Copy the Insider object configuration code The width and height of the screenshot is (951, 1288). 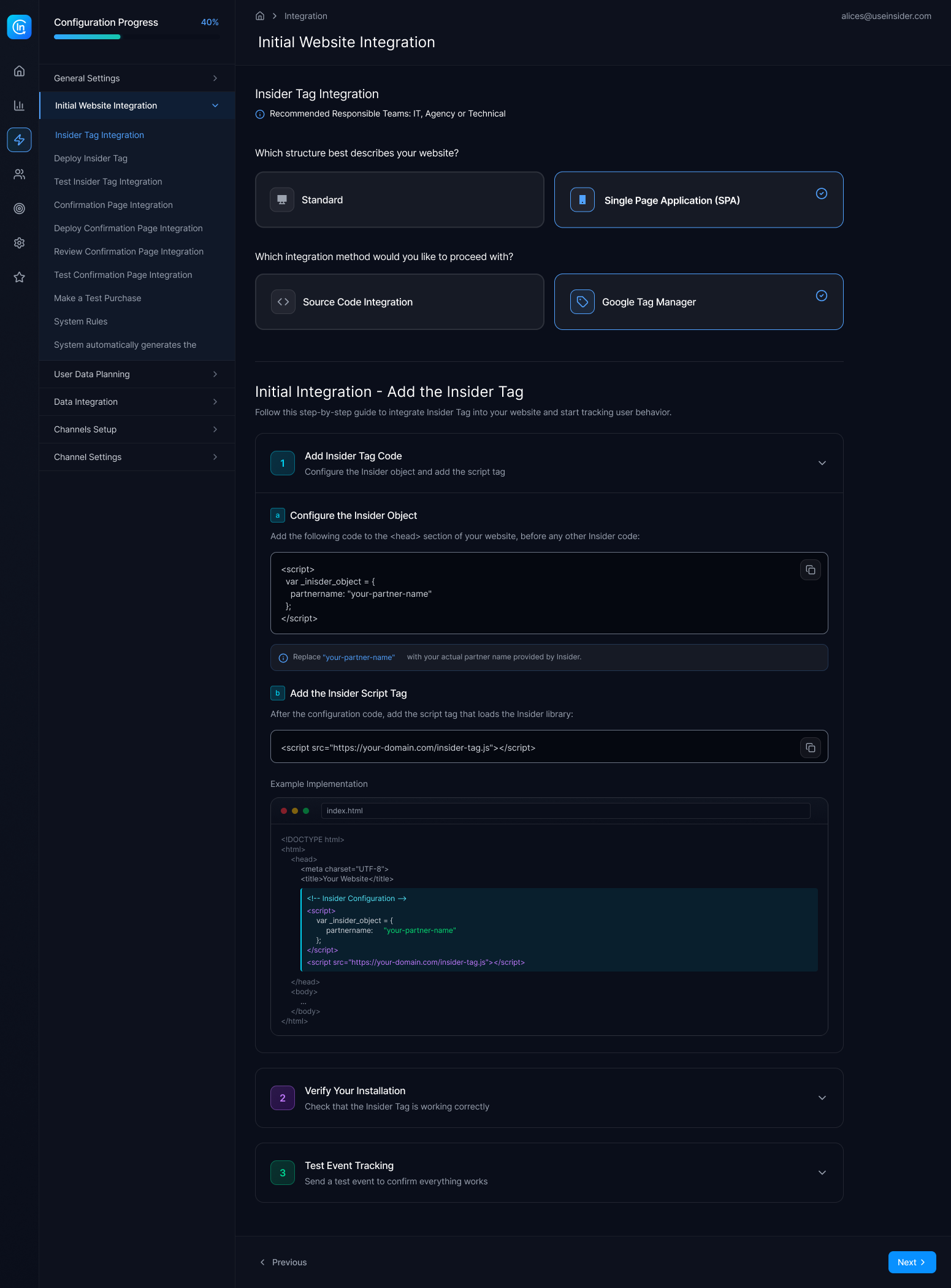pyautogui.click(x=811, y=570)
